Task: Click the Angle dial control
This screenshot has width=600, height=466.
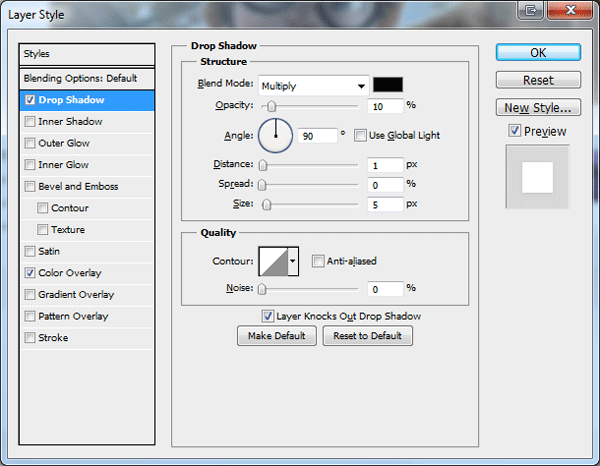Action: pyautogui.click(x=276, y=136)
